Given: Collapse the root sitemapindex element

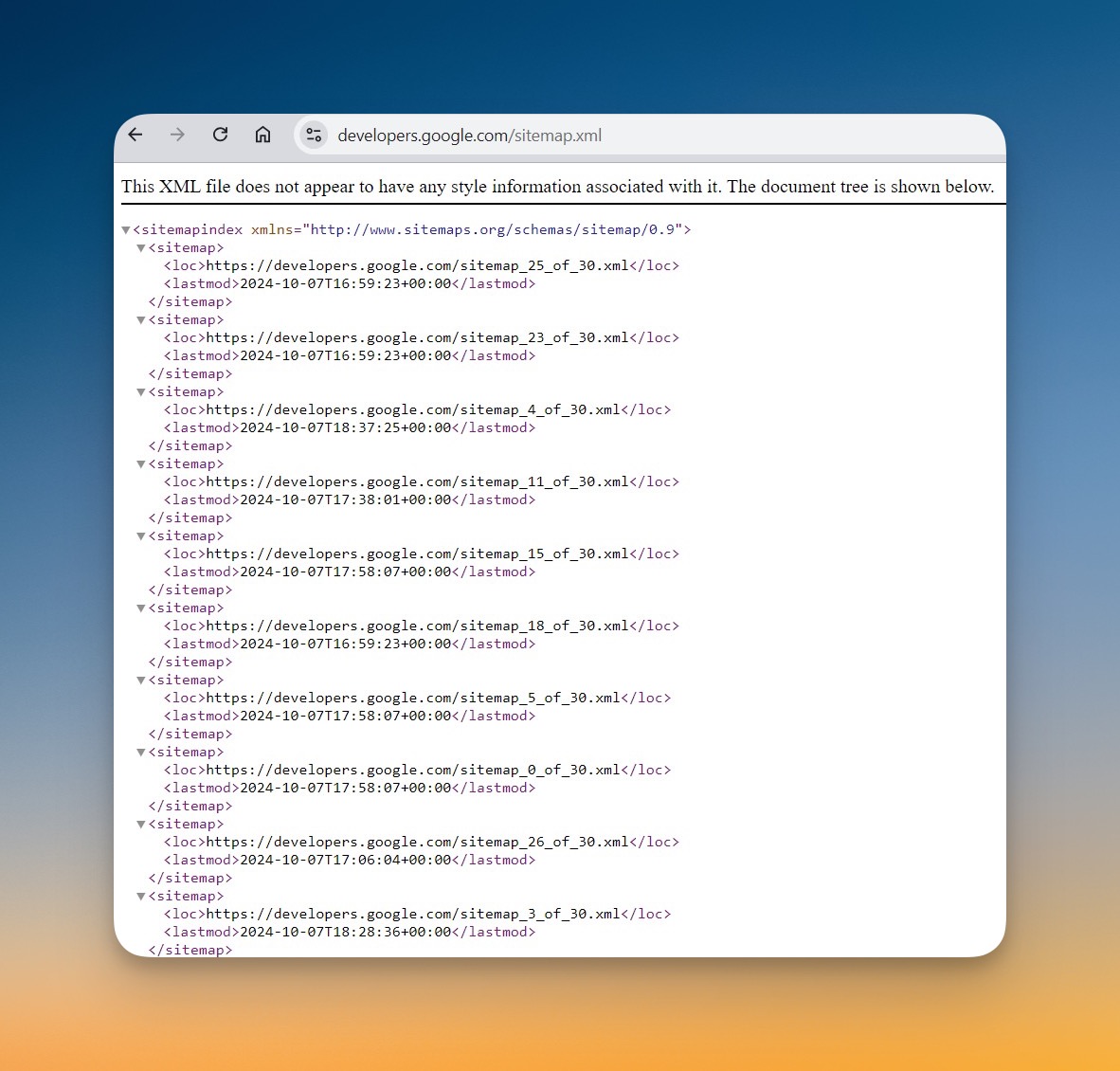Looking at the screenshot, I should pos(126,229).
